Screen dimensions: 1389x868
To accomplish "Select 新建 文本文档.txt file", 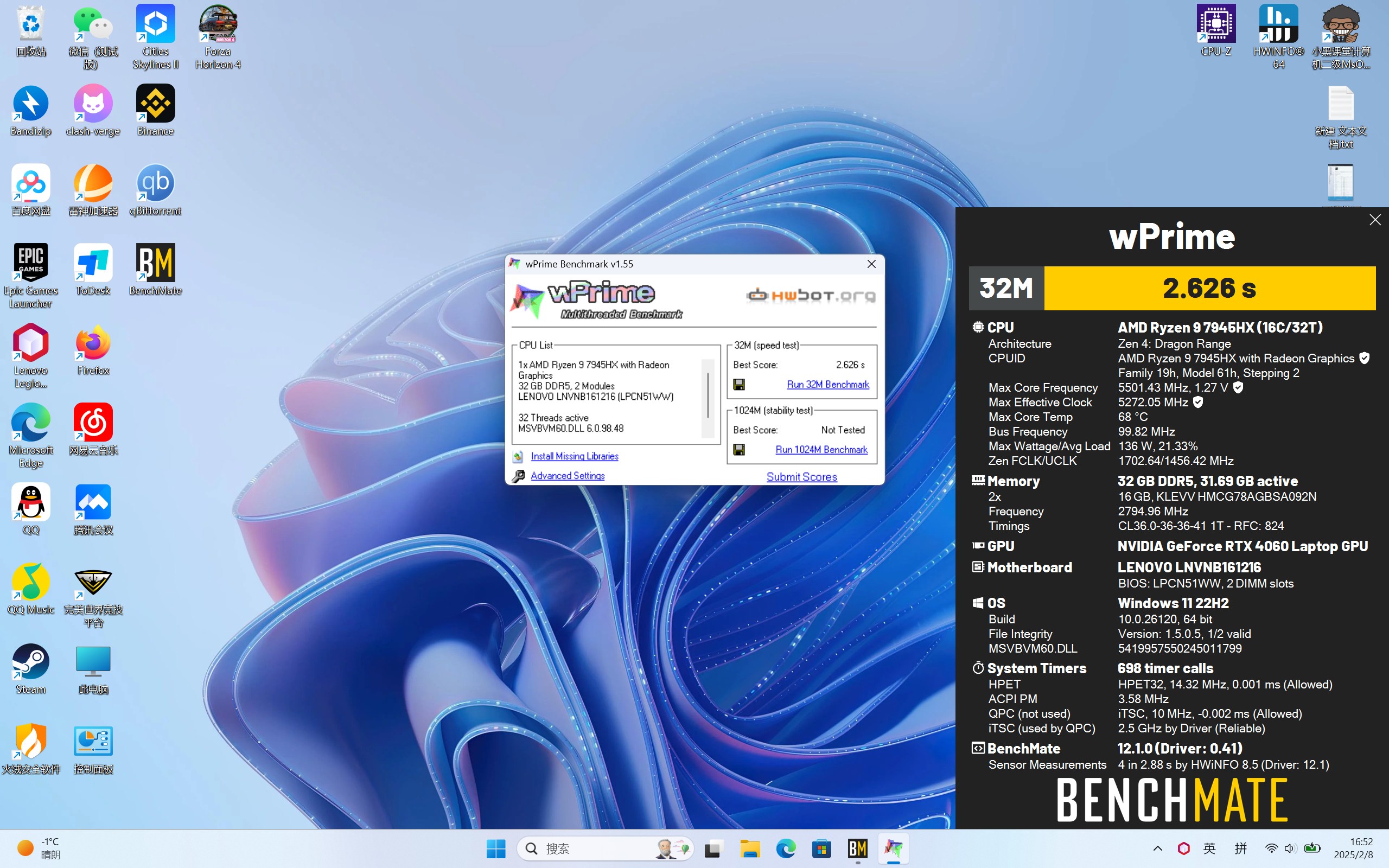I will click(1341, 118).
